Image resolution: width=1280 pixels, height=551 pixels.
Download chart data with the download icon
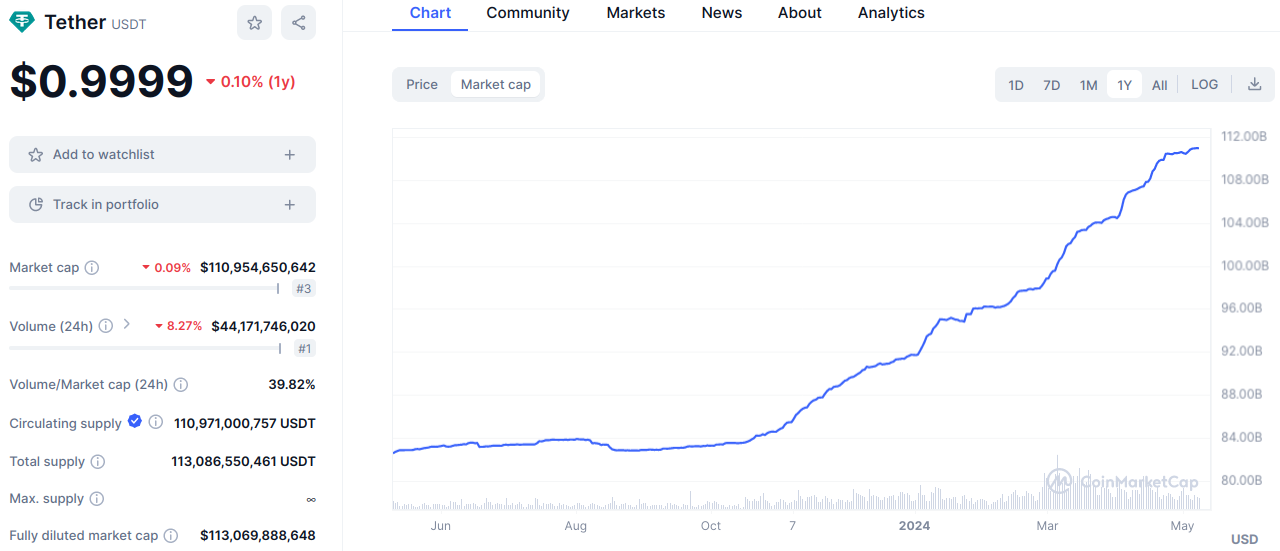coord(1254,84)
